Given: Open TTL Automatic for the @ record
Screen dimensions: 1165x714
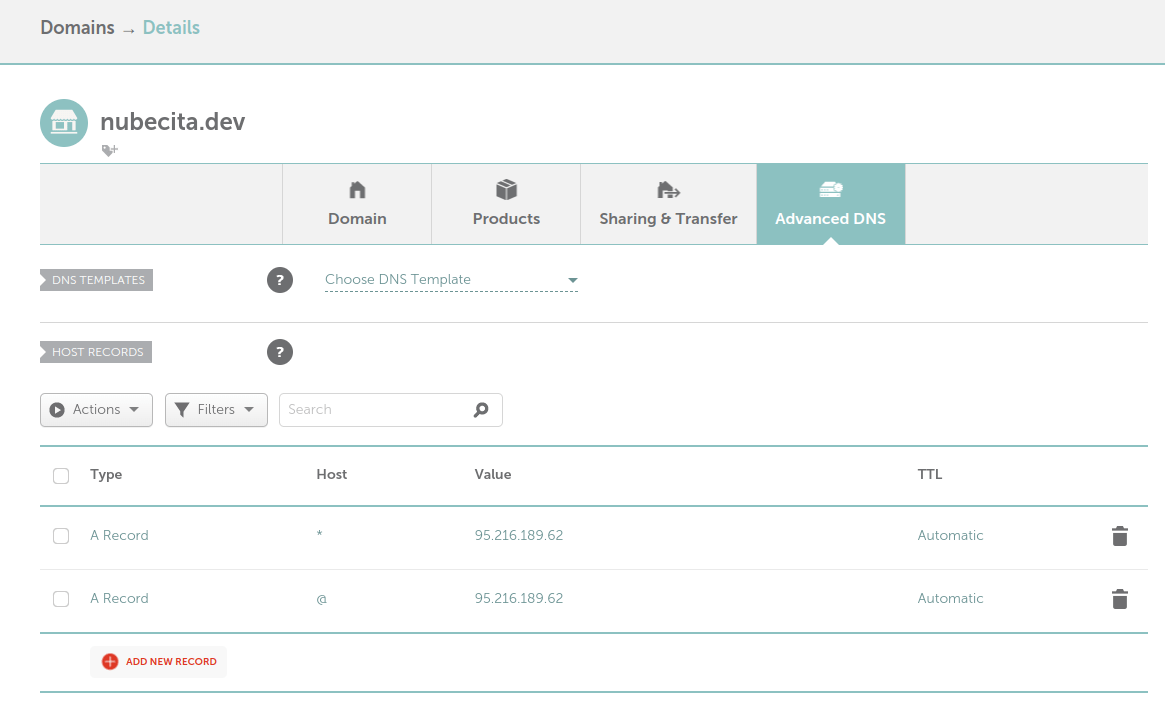Looking at the screenshot, I should point(950,598).
